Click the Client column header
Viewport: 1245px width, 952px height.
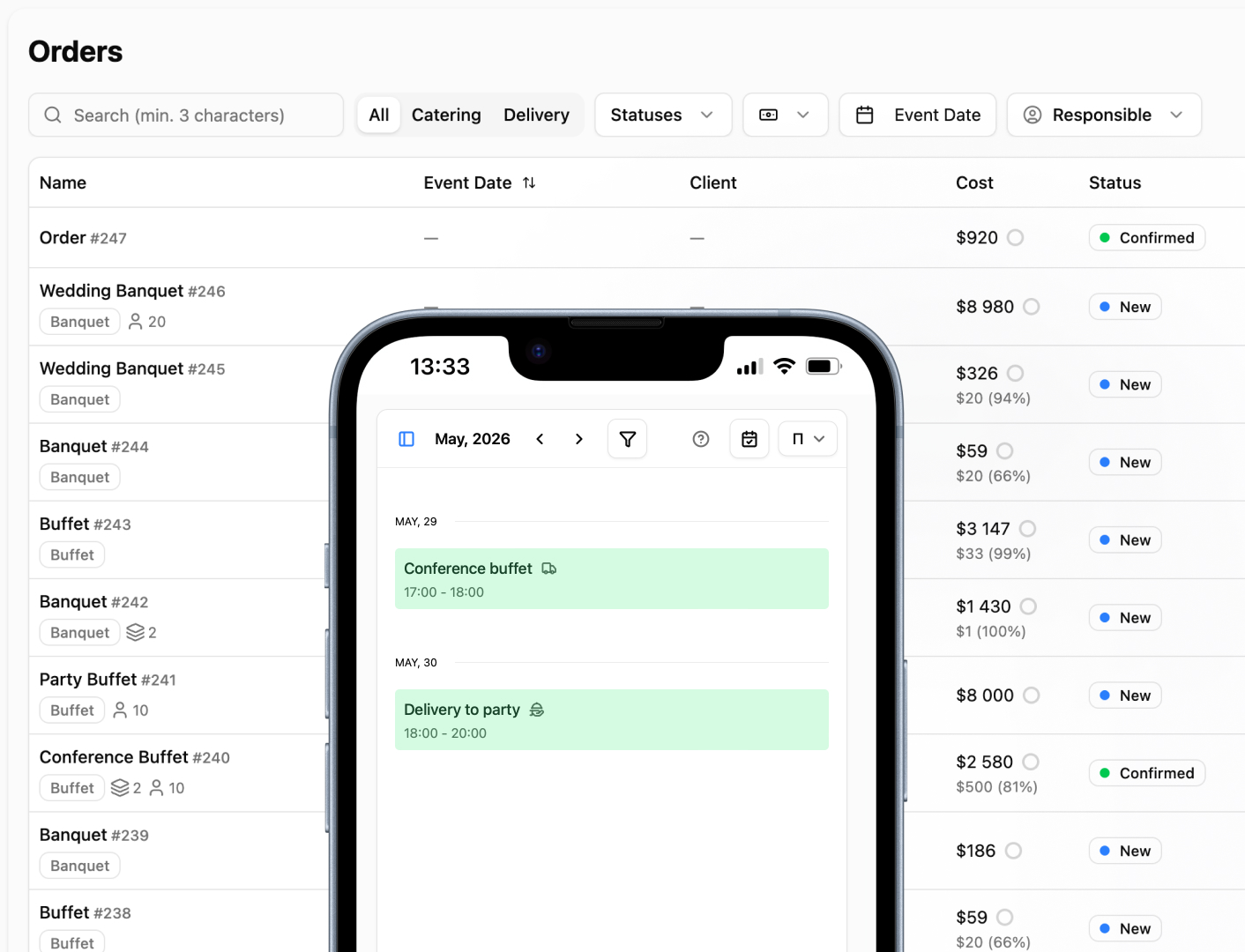point(712,183)
